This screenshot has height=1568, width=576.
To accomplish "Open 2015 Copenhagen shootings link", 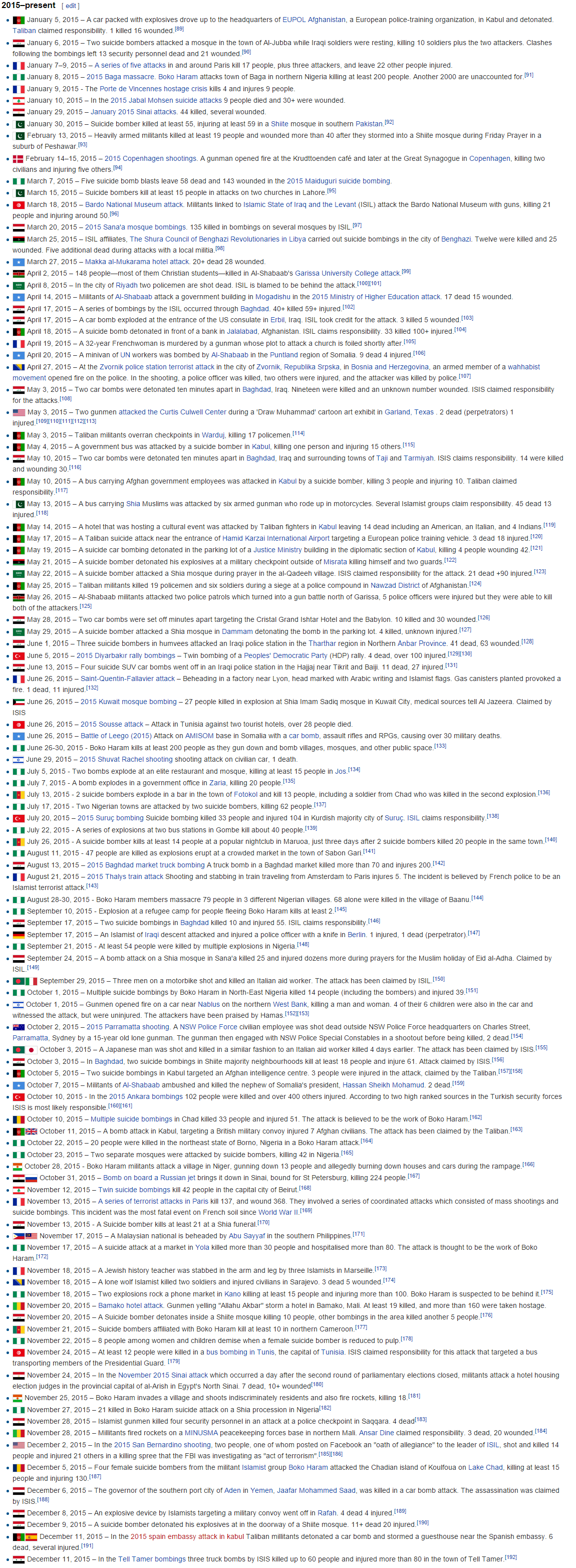I will 150,159.
